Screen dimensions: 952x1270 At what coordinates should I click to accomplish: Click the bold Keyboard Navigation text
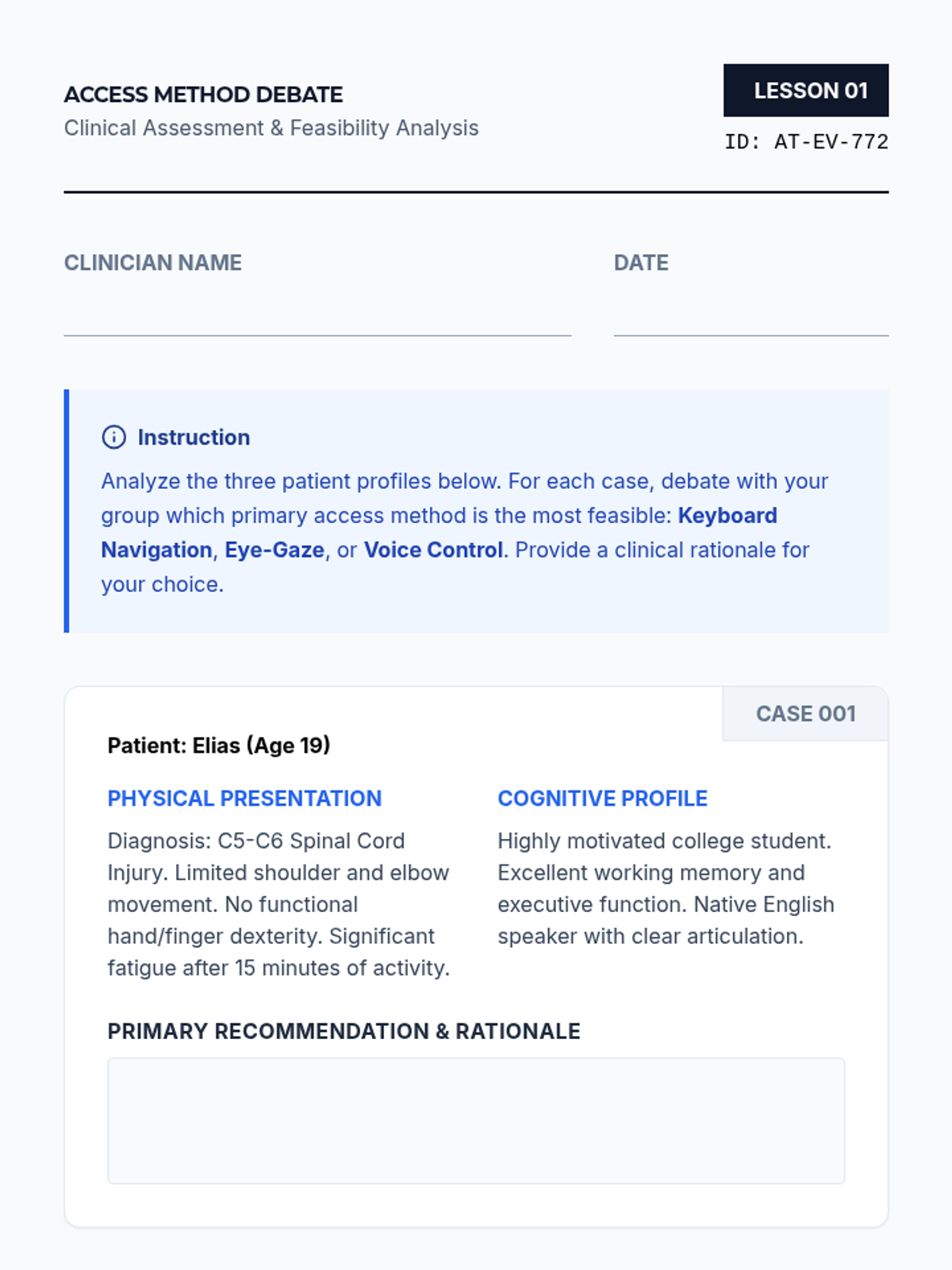click(727, 516)
